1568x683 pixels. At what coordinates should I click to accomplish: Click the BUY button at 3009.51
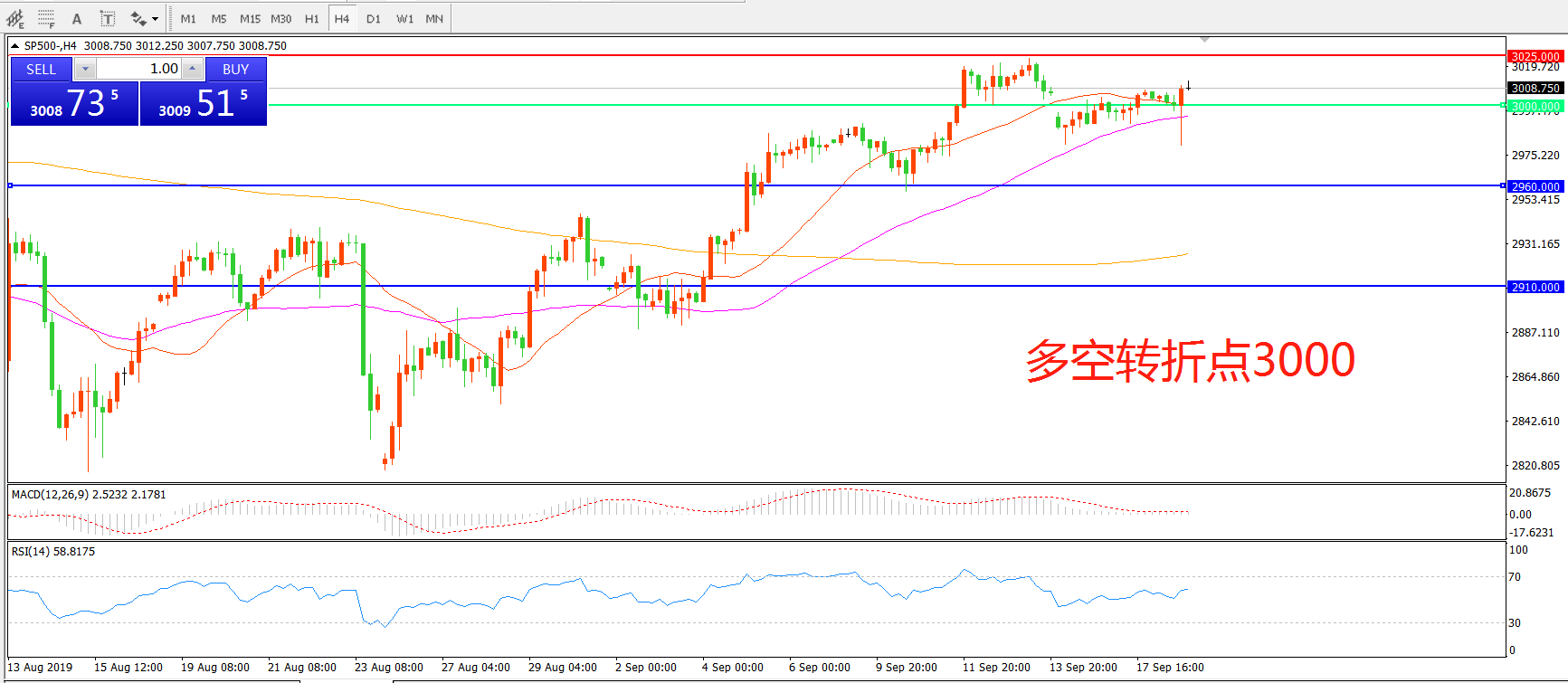tap(204, 103)
